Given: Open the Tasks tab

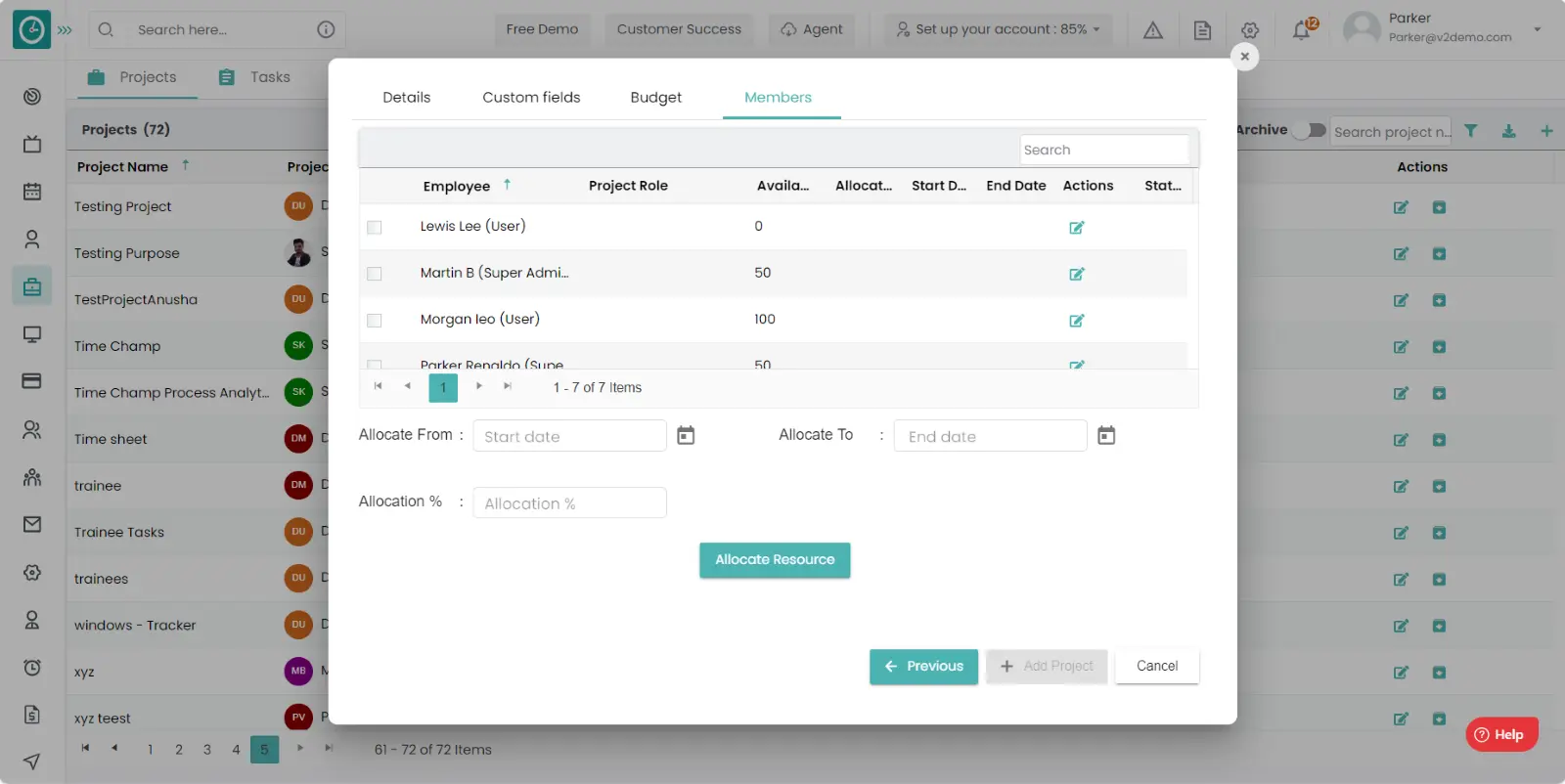Looking at the screenshot, I should pyautogui.click(x=255, y=77).
